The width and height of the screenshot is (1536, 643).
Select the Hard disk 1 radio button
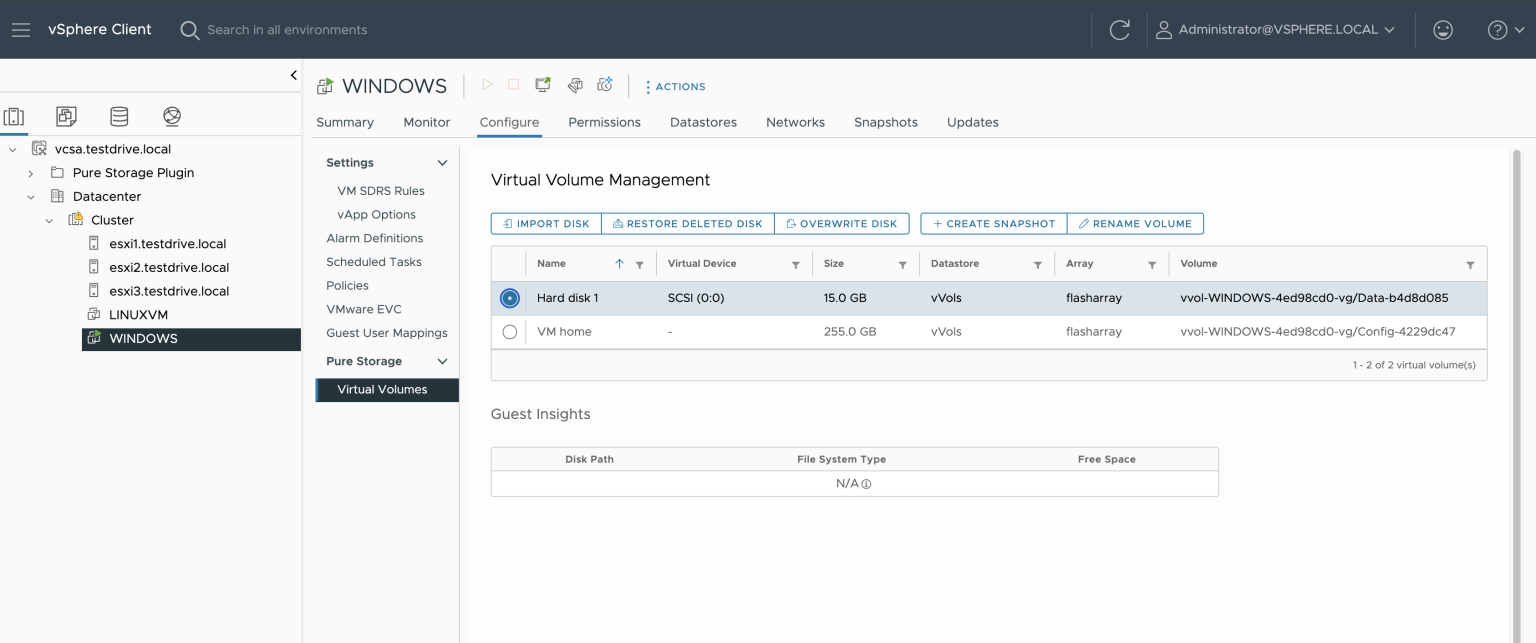(510, 298)
